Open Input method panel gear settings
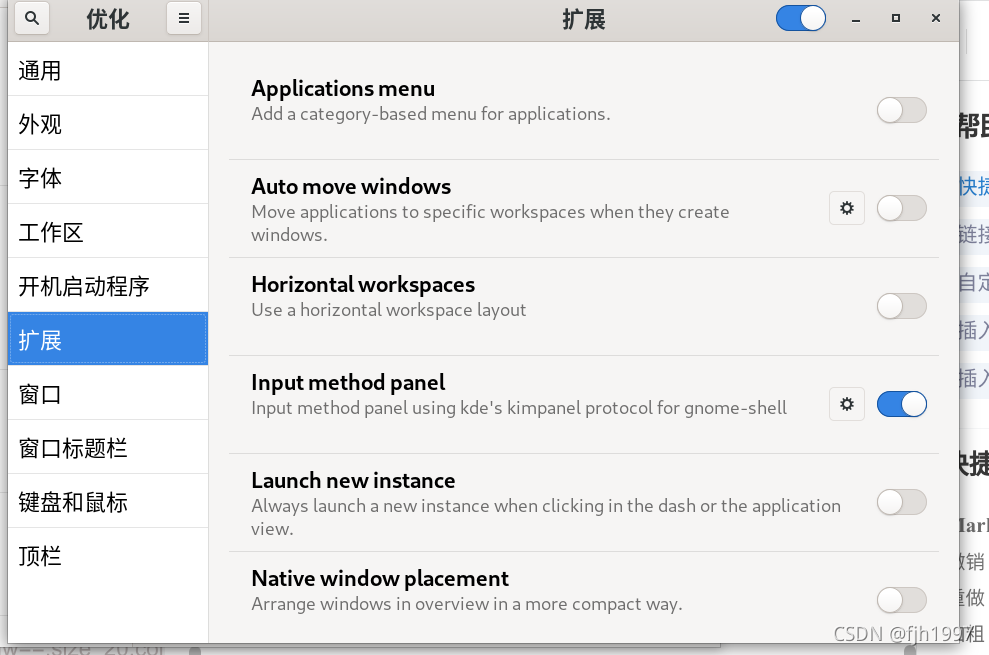Image resolution: width=989 pixels, height=655 pixels. click(847, 404)
